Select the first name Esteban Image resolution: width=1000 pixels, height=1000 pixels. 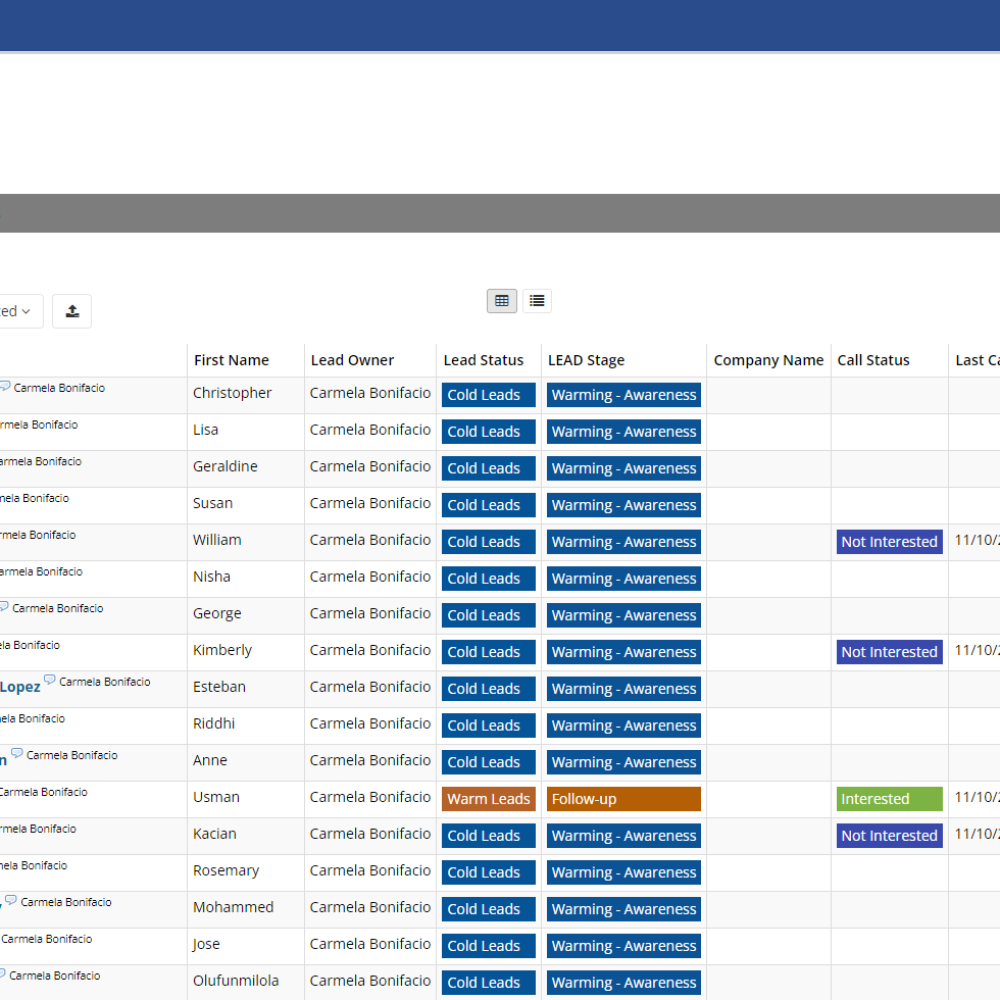tap(219, 687)
